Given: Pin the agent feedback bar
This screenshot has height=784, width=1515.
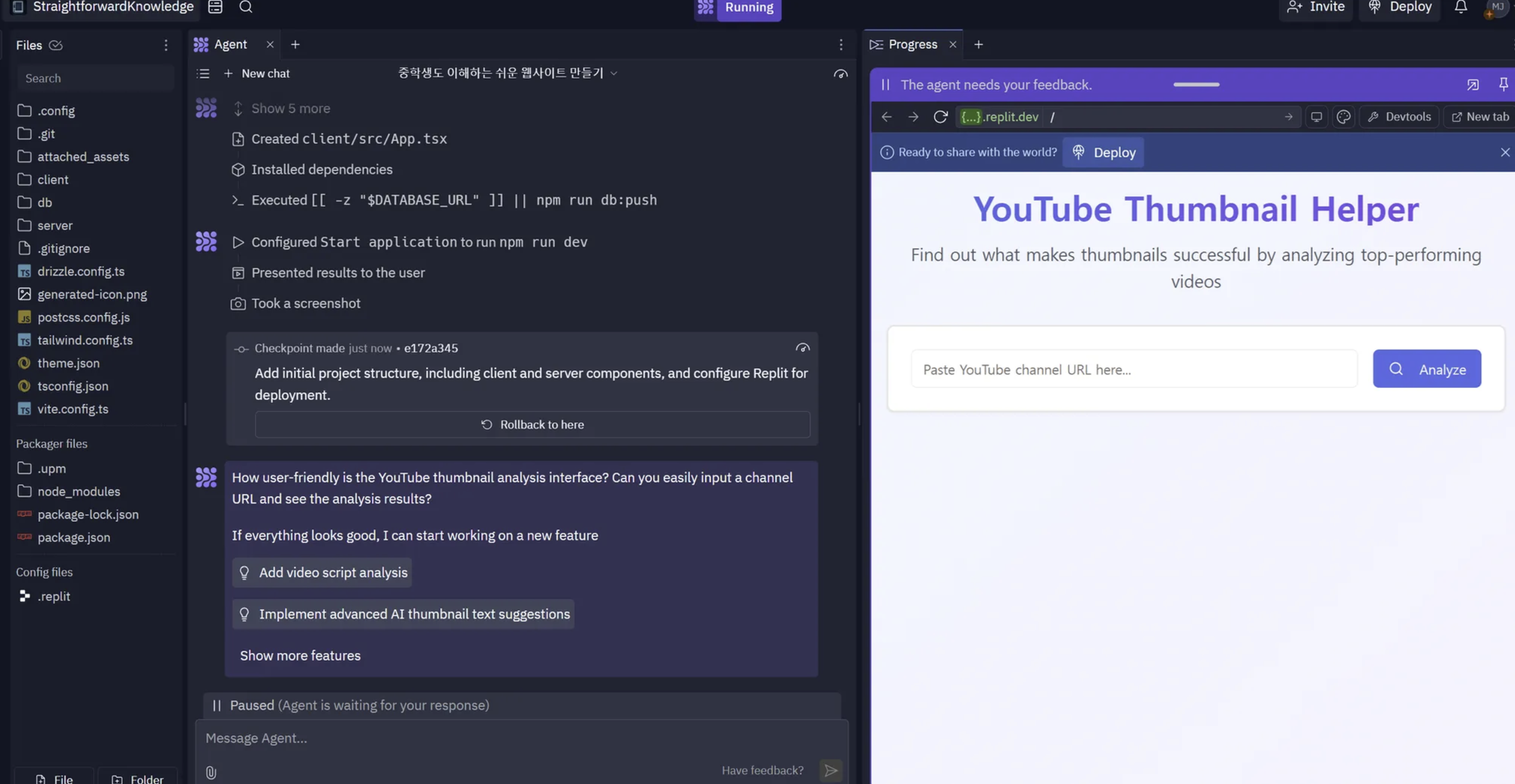Looking at the screenshot, I should click(1504, 84).
